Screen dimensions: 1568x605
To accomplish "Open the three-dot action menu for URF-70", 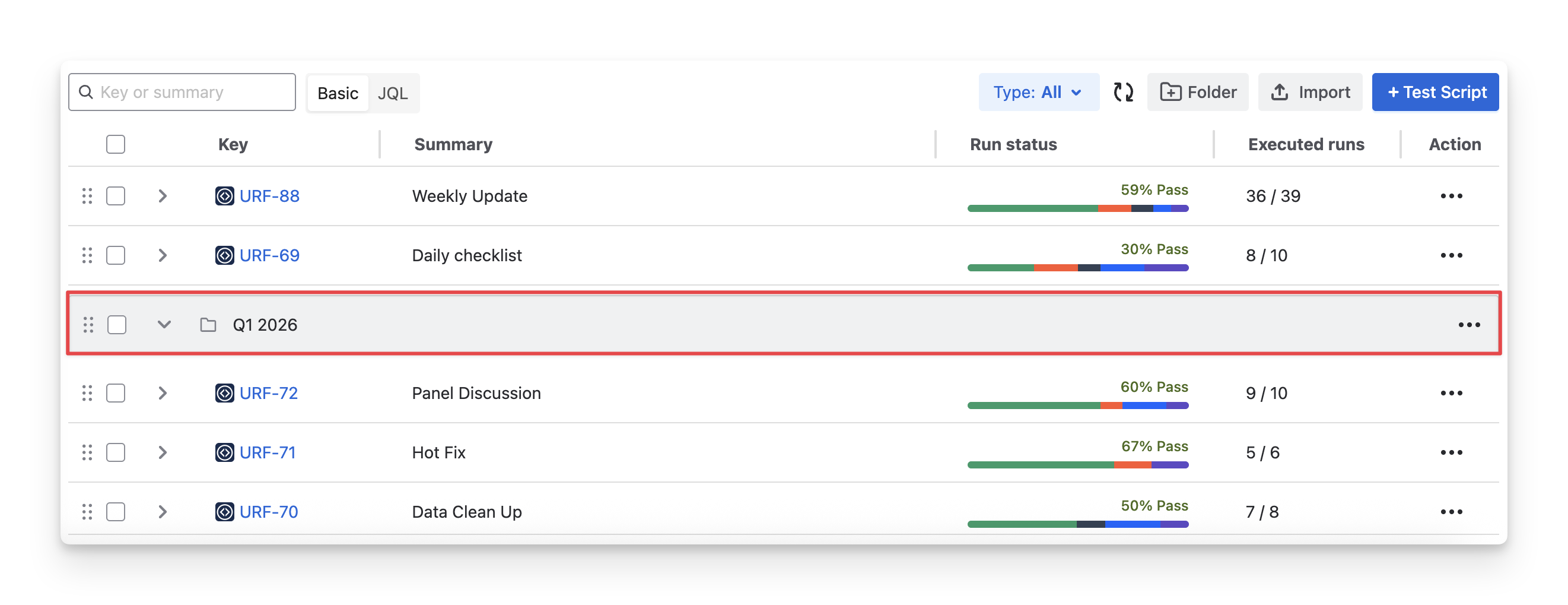I will click(x=1451, y=512).
